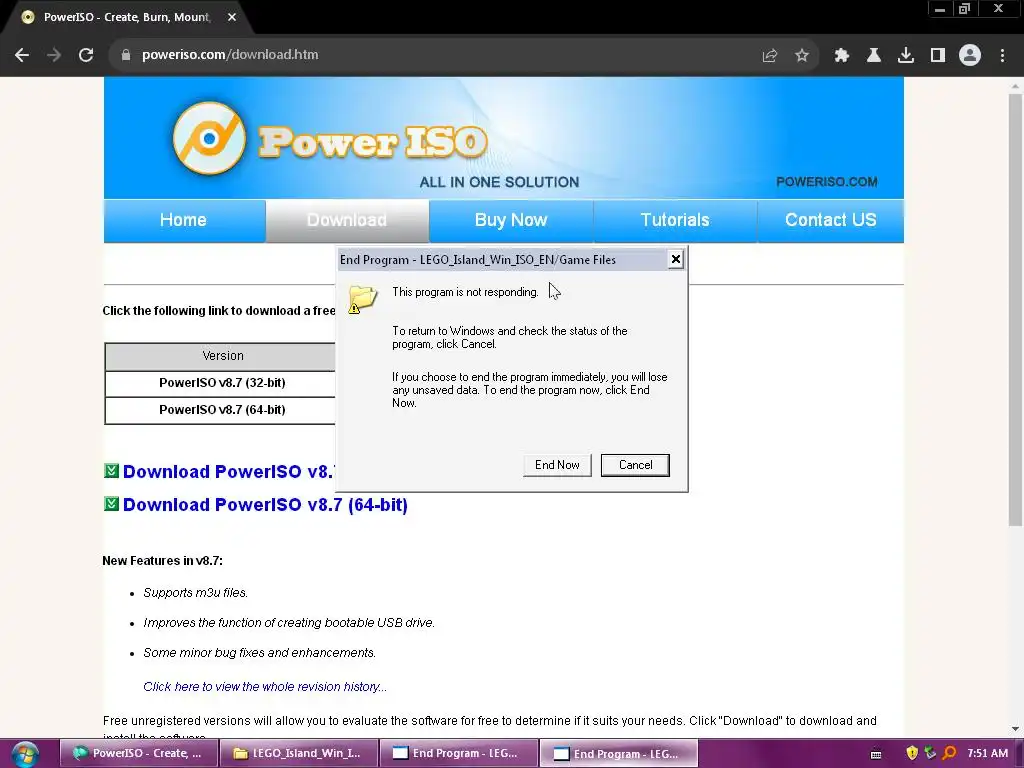Click the folder warning icon in dialog
The height and width of the screenshot is (768, 1024).
(x=362, y=299)
